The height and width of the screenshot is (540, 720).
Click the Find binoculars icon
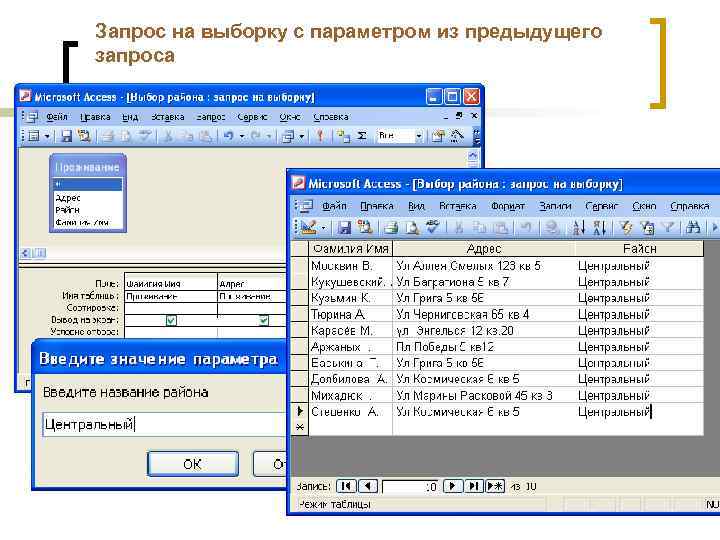pos(693,227)
